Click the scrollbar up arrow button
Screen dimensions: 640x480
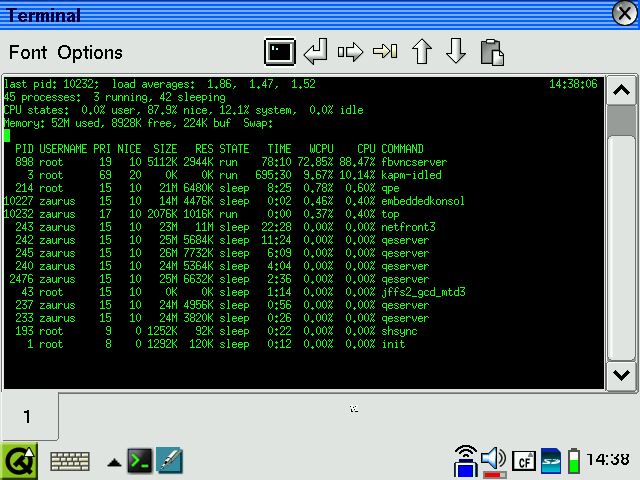(x=621, y=90)
